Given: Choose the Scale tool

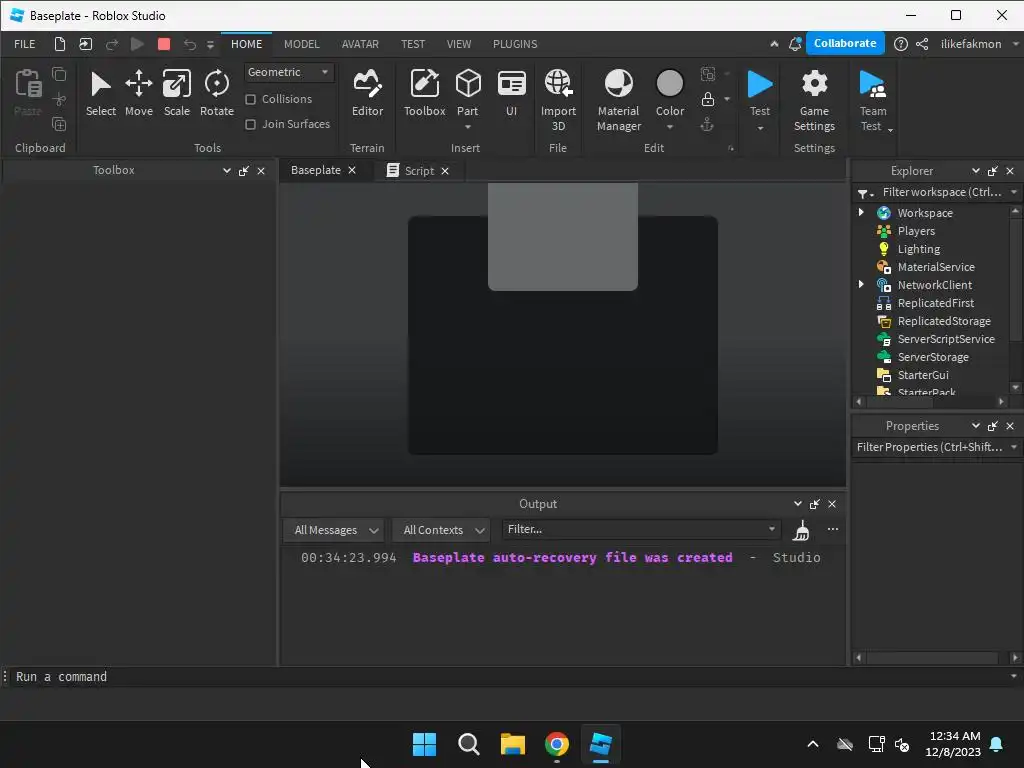Looking at the screenshot, I should (x=176, y=94).
